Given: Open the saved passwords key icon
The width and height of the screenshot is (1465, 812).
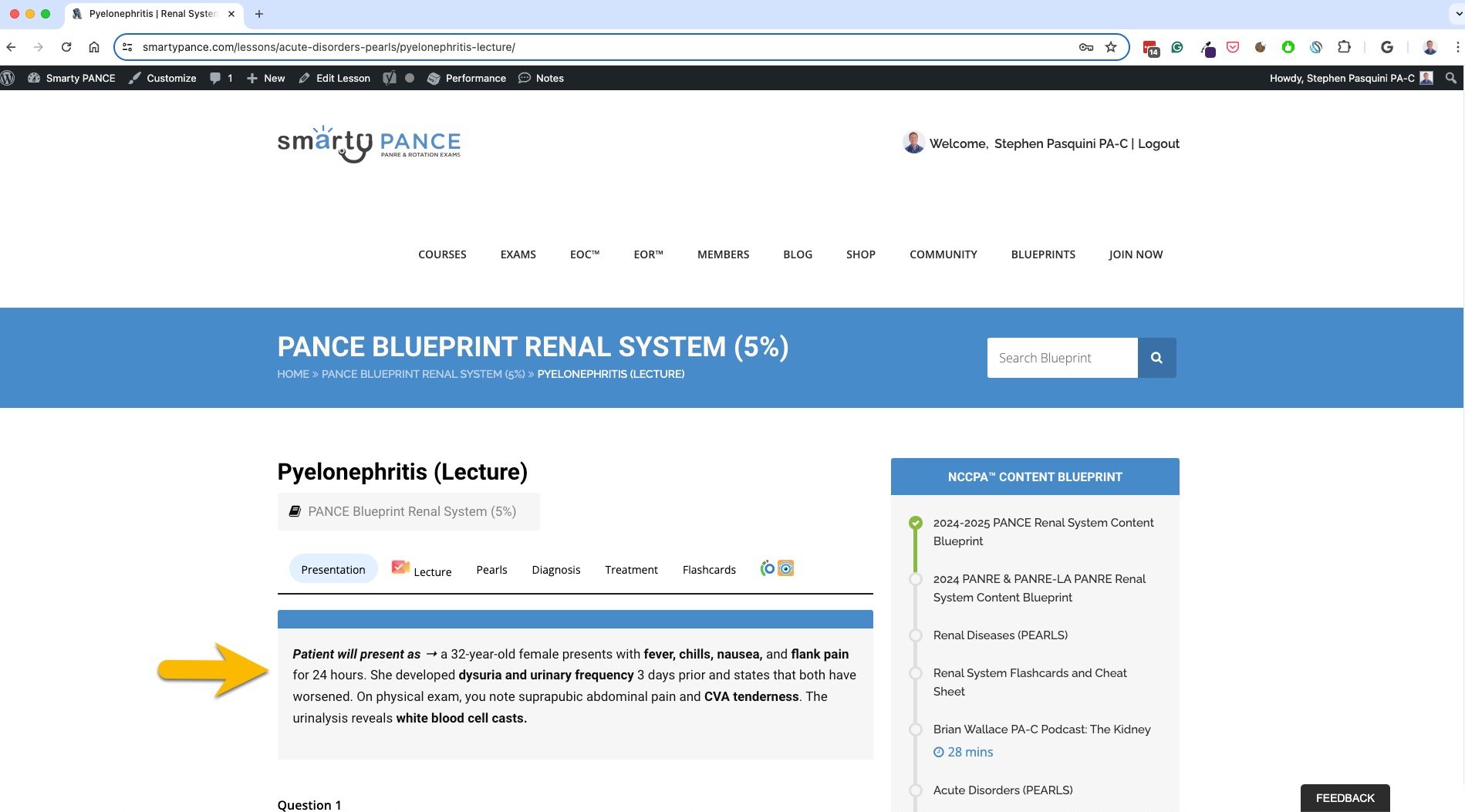Looking at the screenshot, I should (x=1086, y=47).
